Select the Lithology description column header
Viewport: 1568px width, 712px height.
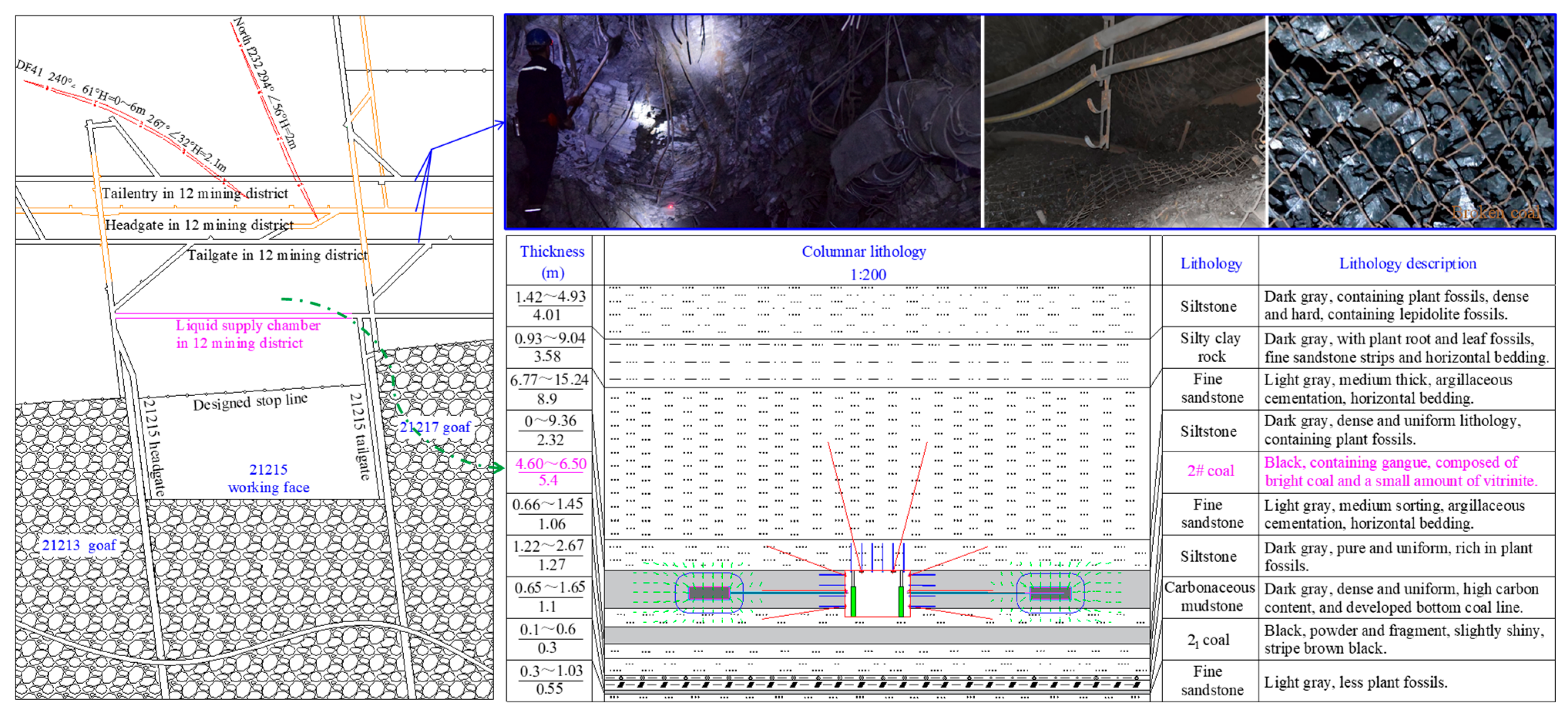[1407, 264]
